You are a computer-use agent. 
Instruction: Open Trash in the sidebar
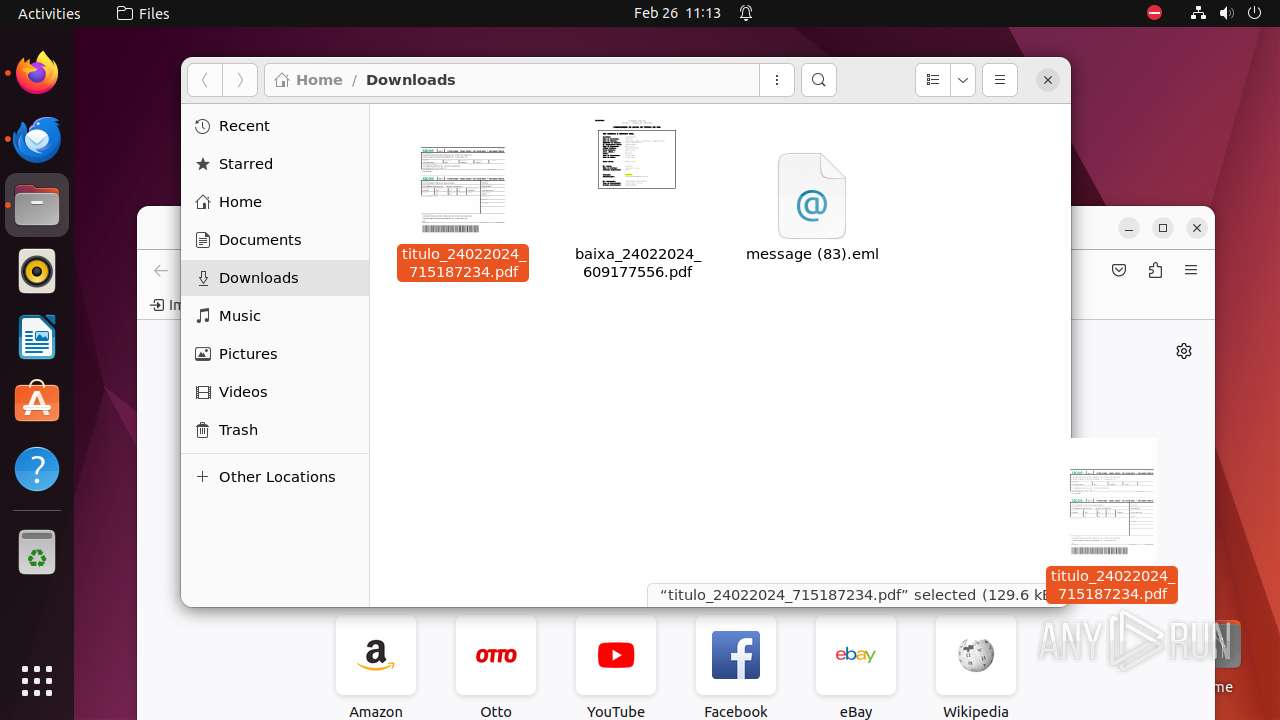(x=275, y=430)
